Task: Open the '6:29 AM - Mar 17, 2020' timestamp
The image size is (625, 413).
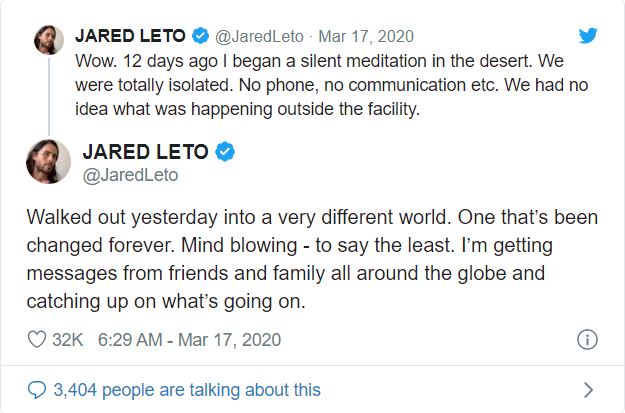Action: (x=189, y=340)
